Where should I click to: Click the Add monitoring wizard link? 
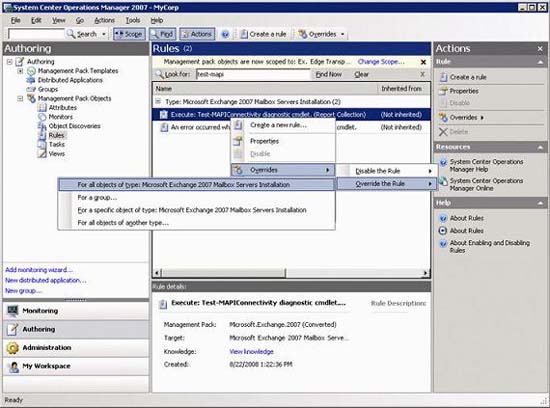(39, 270)
